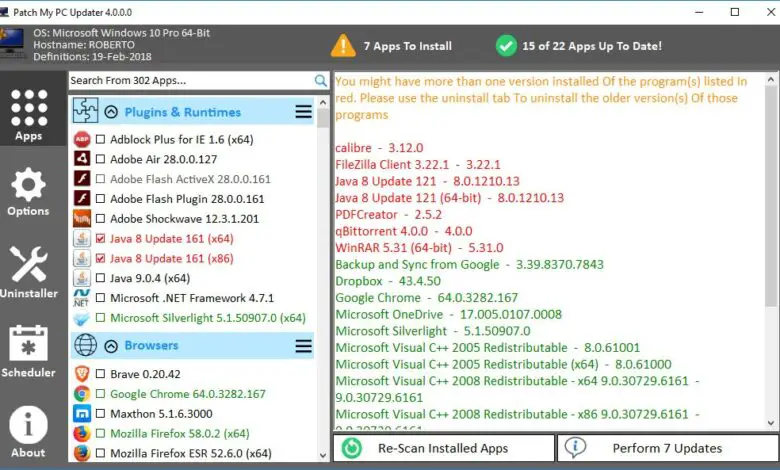Check Google Chrome 64.0.3282.167 checkbox

100,394
